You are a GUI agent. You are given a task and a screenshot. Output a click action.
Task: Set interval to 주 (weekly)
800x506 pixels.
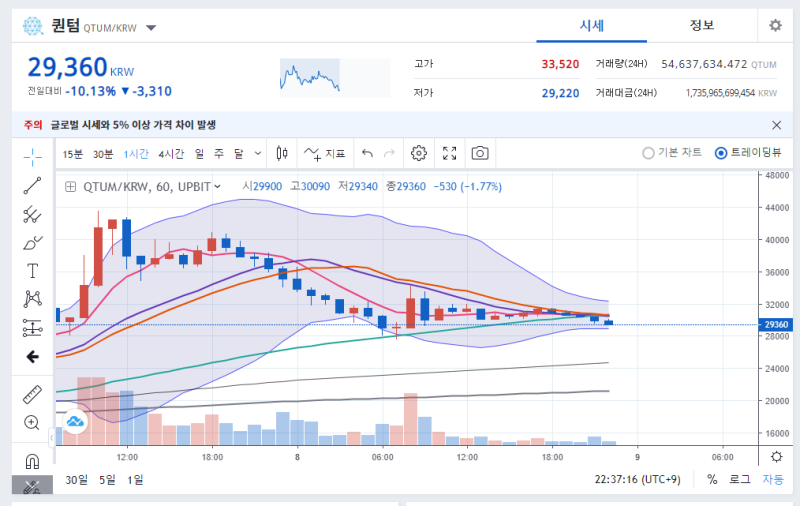[x=219, y=154]
